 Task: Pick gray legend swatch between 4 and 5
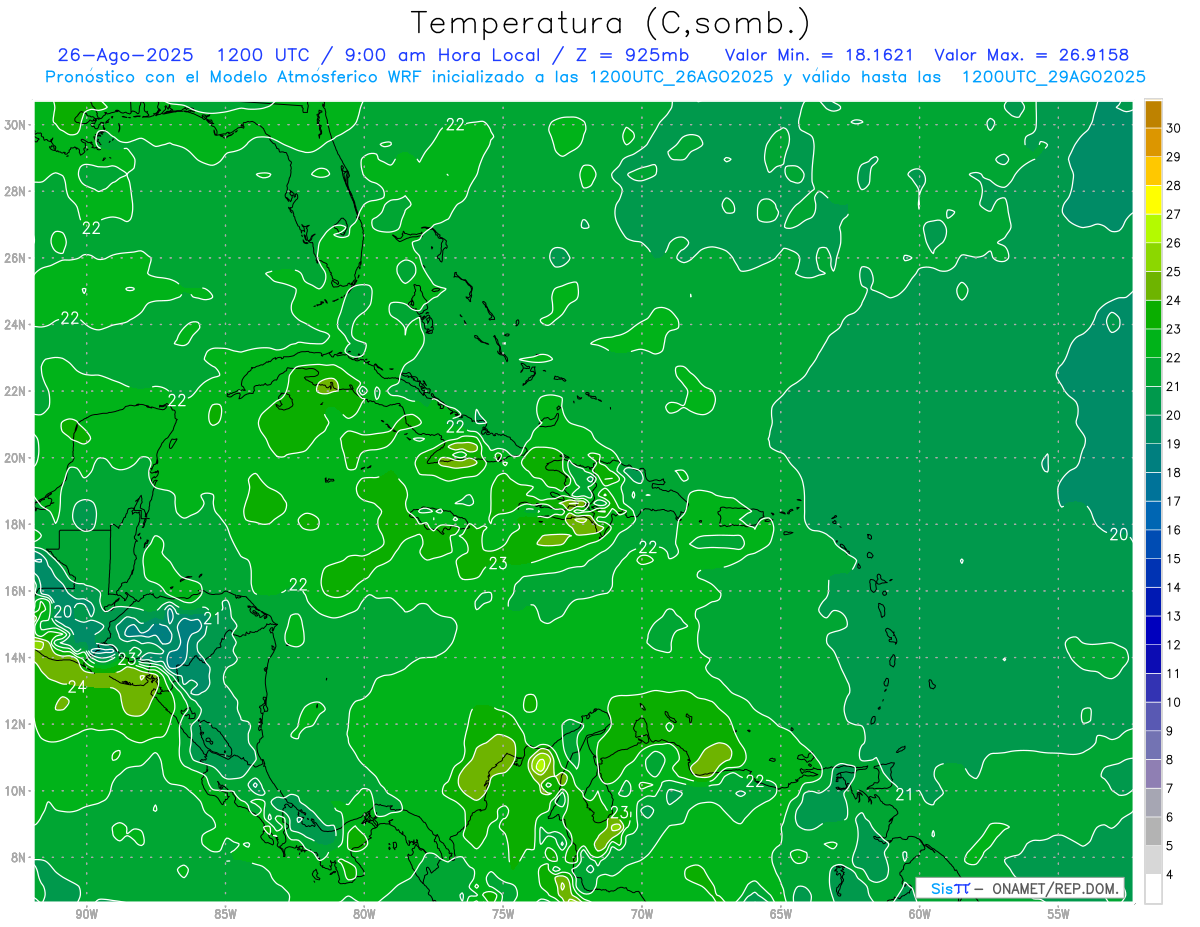click(x=1153, y=861)
